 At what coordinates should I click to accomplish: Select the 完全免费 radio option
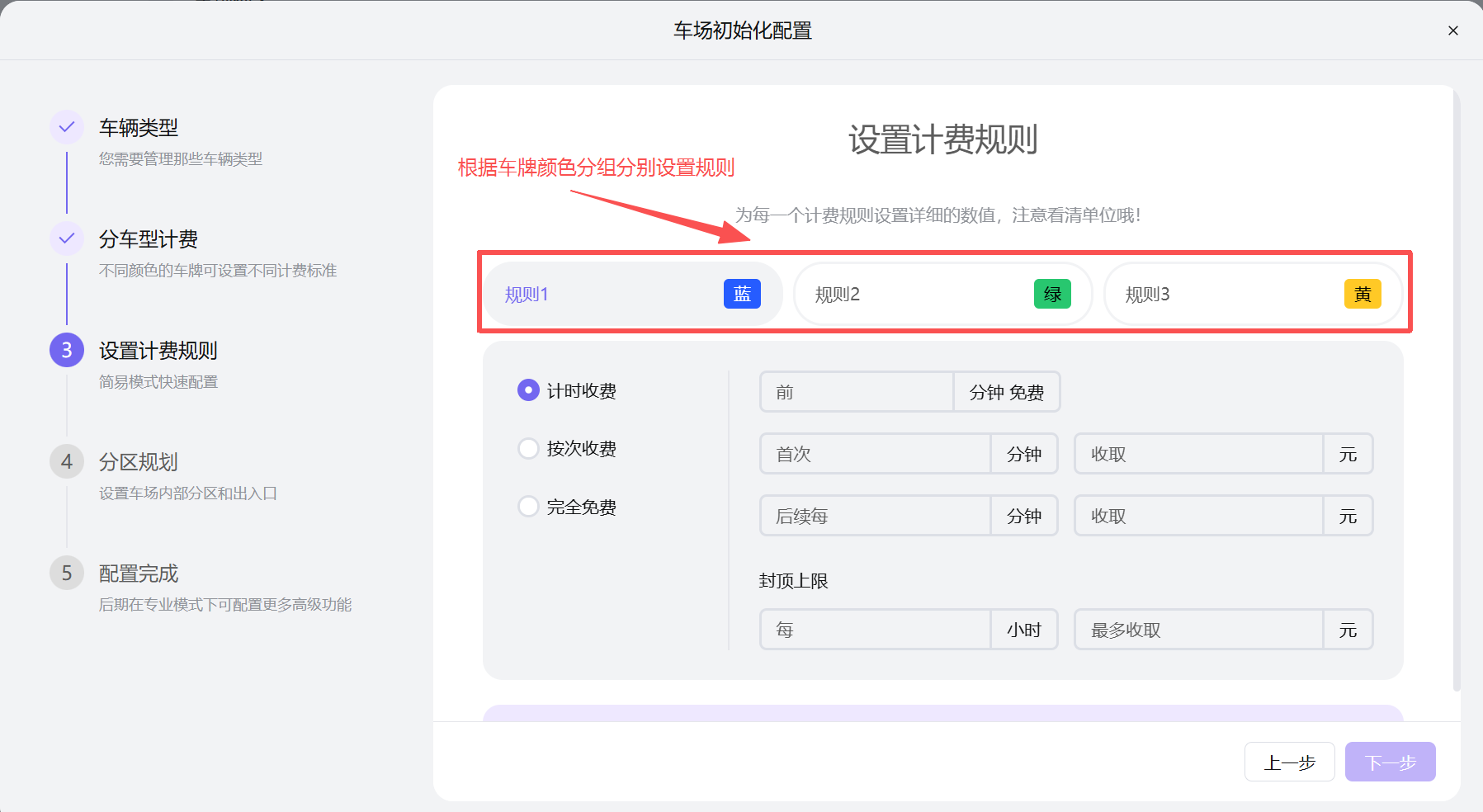click(528, 507)
